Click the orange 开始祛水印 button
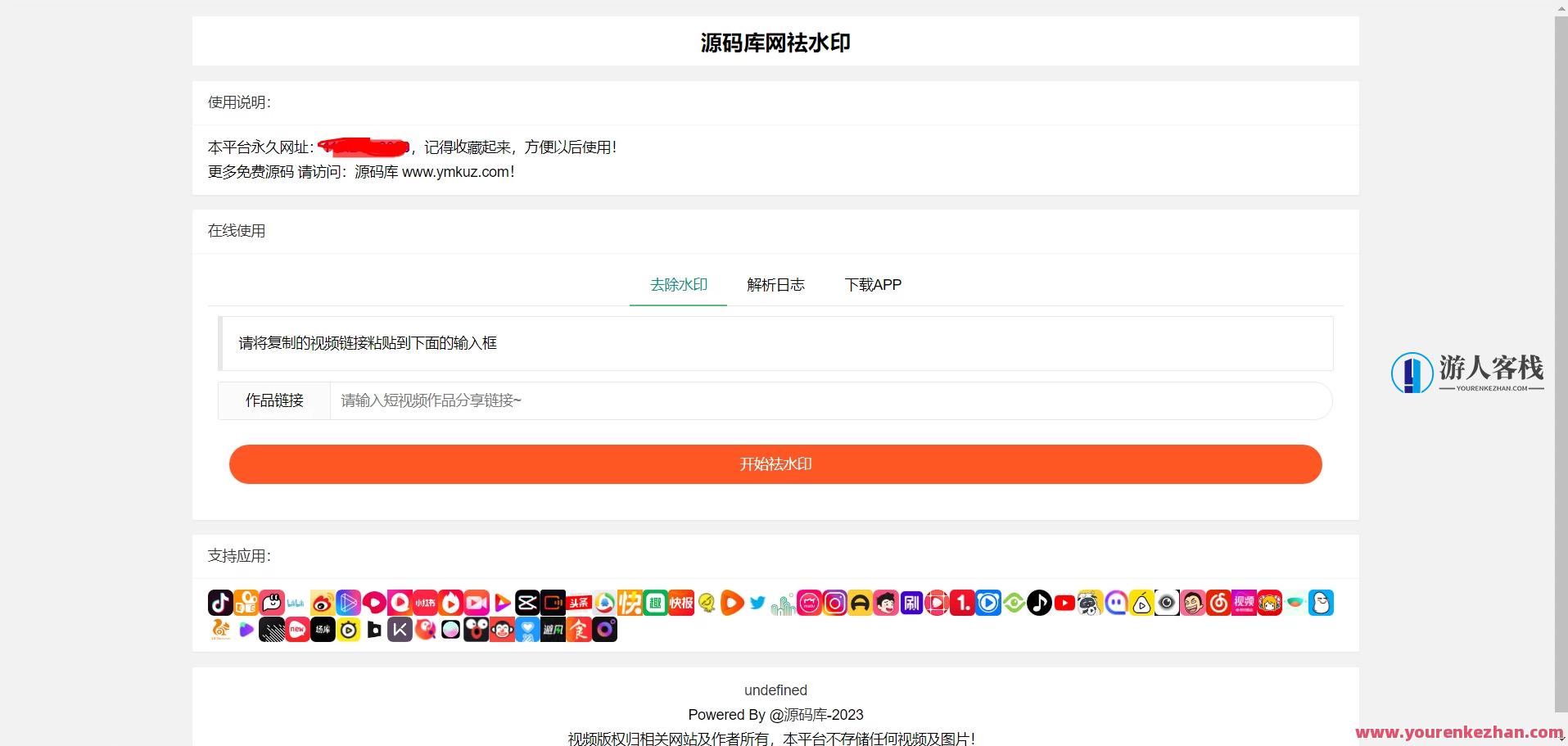This screenshot has height=746, width=1568. click(775, 463)
